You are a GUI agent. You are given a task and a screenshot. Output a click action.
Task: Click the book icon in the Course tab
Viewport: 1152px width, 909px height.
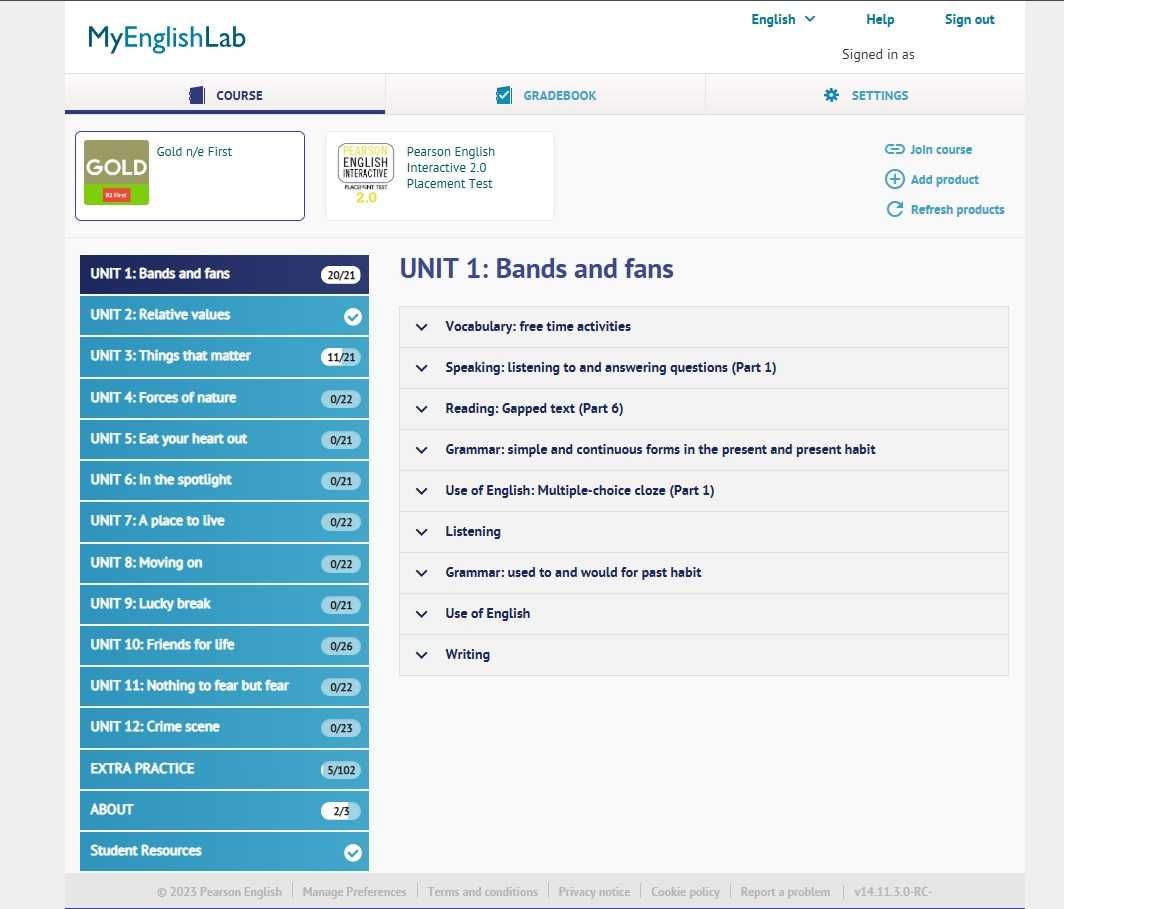tap(197, 95)
